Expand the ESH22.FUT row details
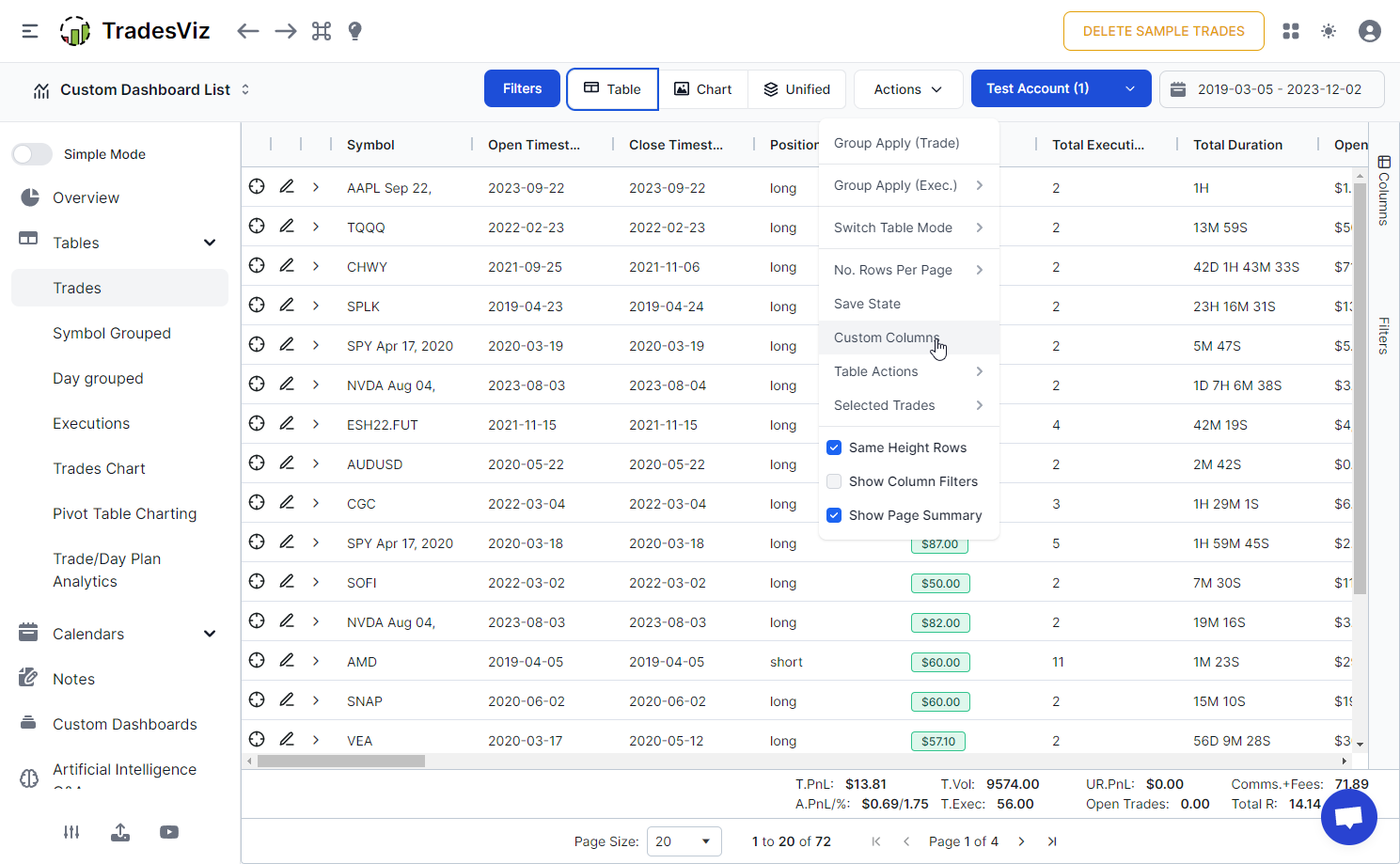The width and height of the screenshot is (1400, 864). pyautogui.click(x=316, y=424)
